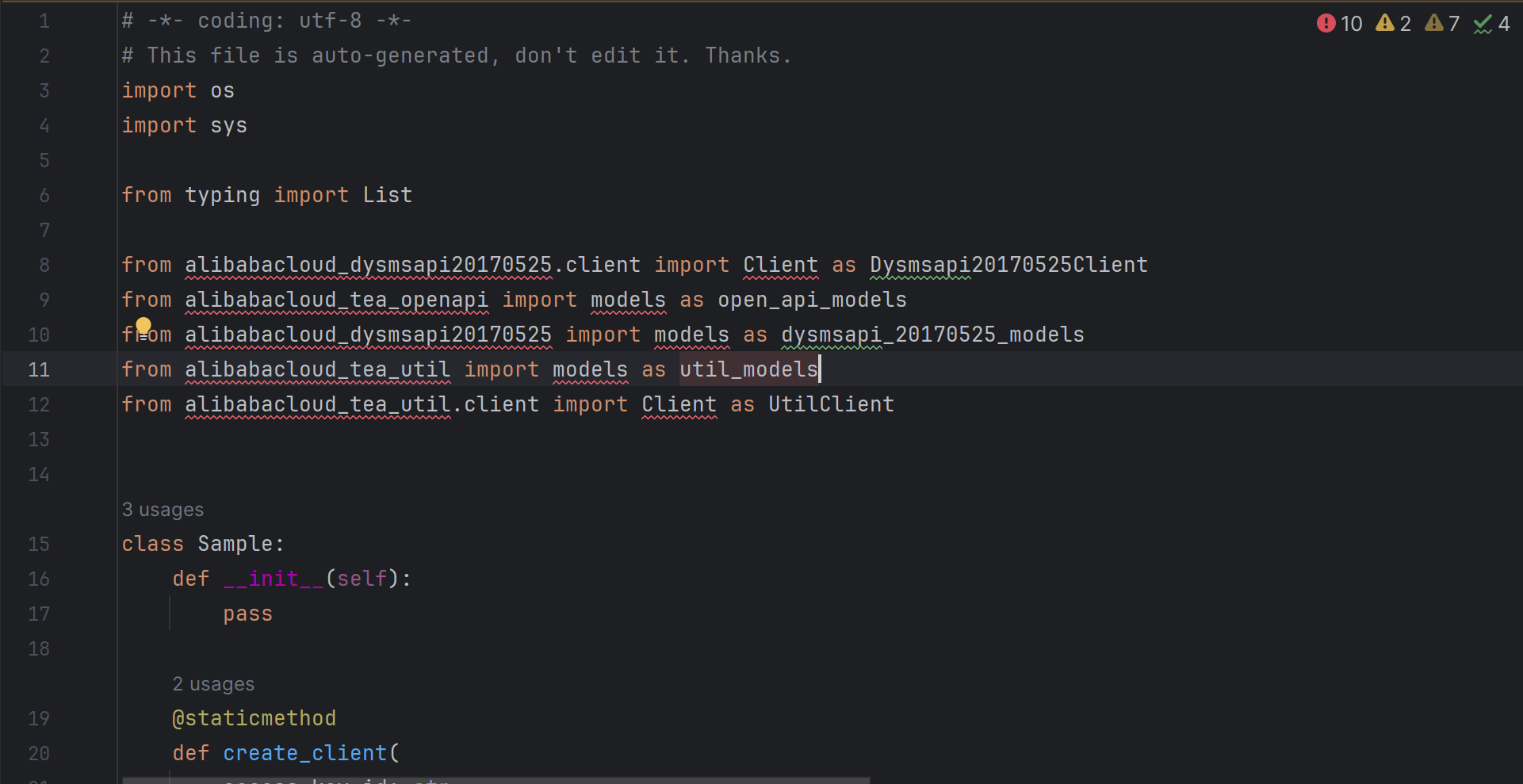
Task: Click 'sys' in the import on line 4
Action: click(229, 125)
